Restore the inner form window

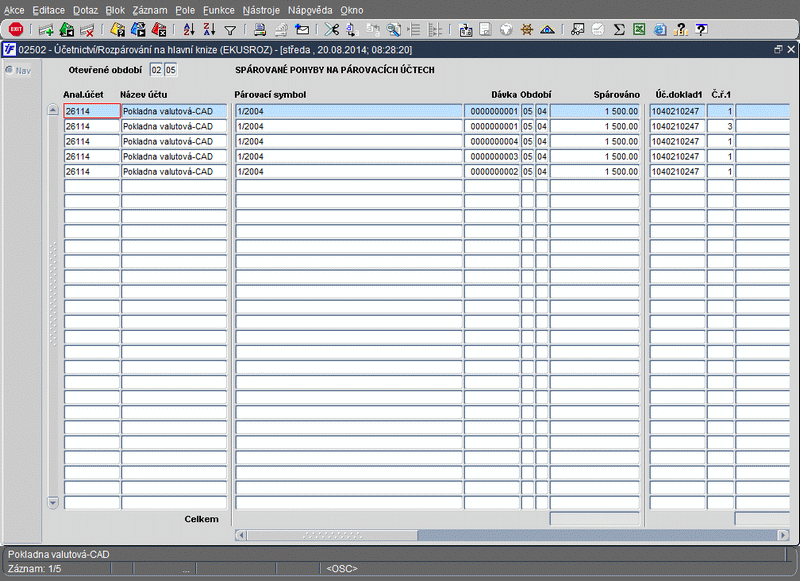coord(778,49)
